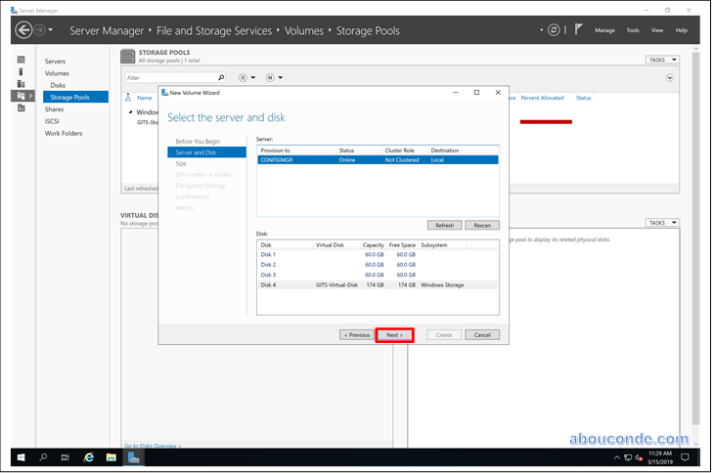The image size is (714, 473).
Task: Click the back navigation arrow in Server Manager
Action: point(24,30)
